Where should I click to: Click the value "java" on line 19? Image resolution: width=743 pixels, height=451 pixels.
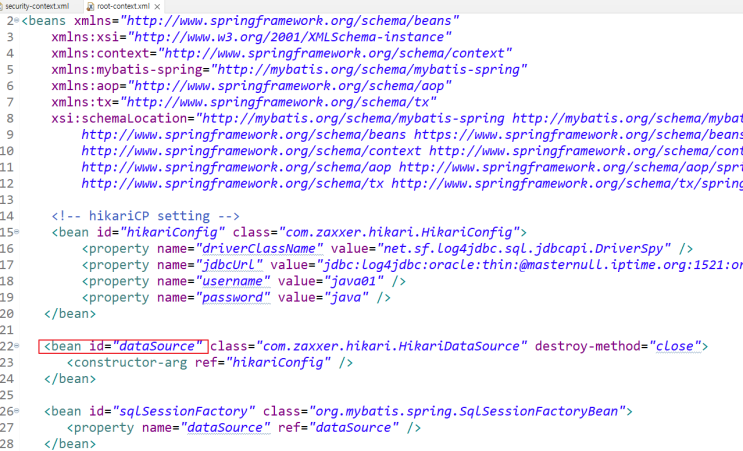346,298
